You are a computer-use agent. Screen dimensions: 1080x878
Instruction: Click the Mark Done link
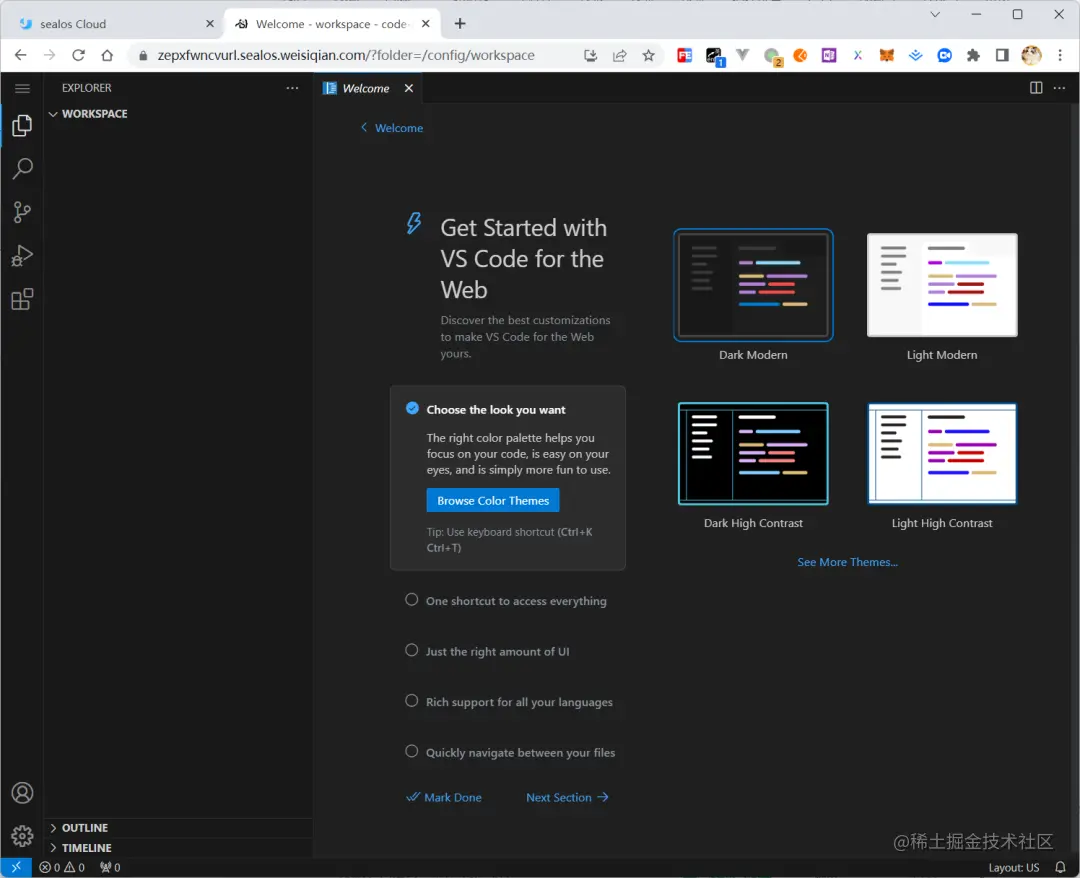click(444, 797)
